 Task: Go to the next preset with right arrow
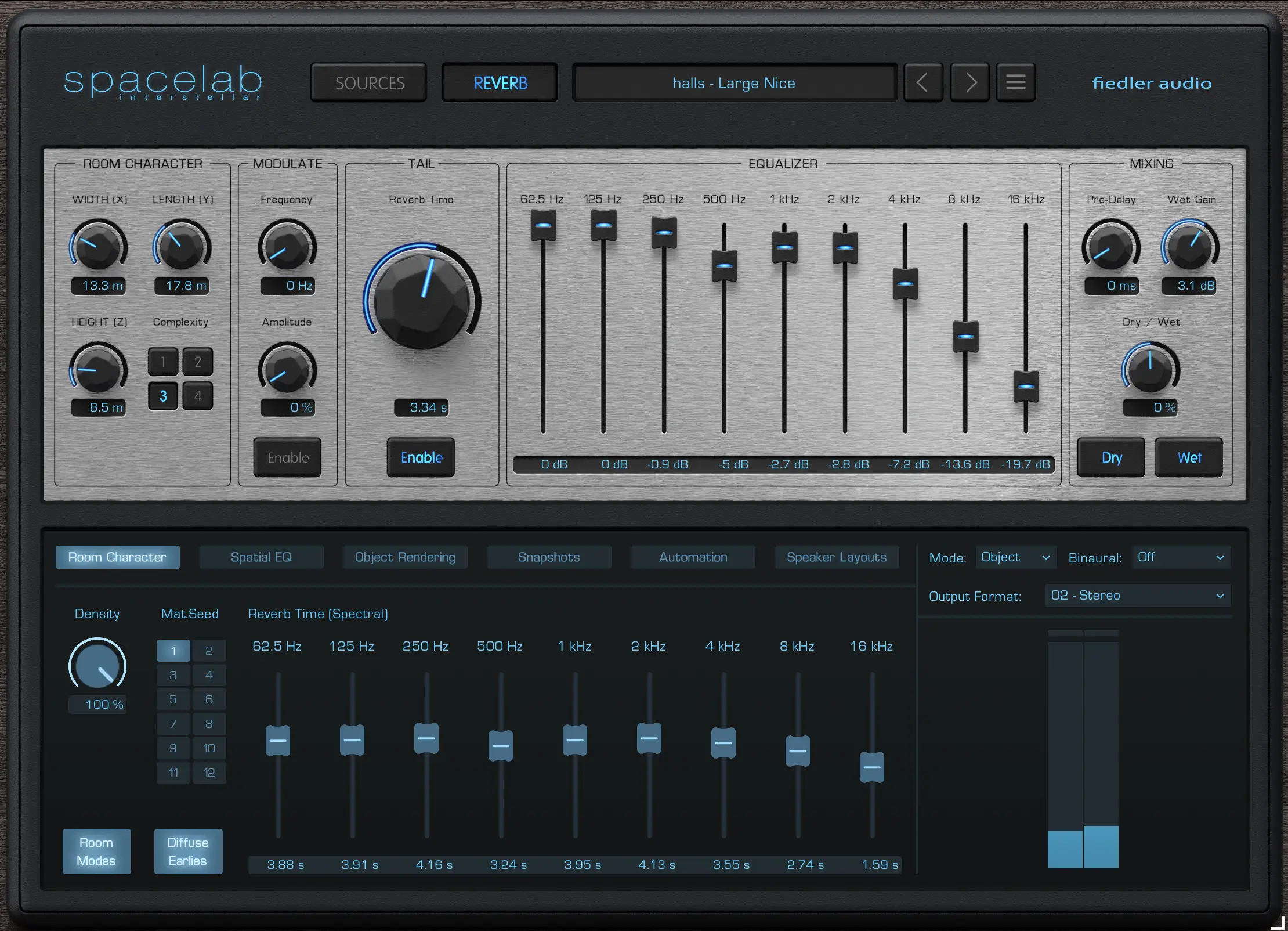pyautogui.click(x=969, y=82)
